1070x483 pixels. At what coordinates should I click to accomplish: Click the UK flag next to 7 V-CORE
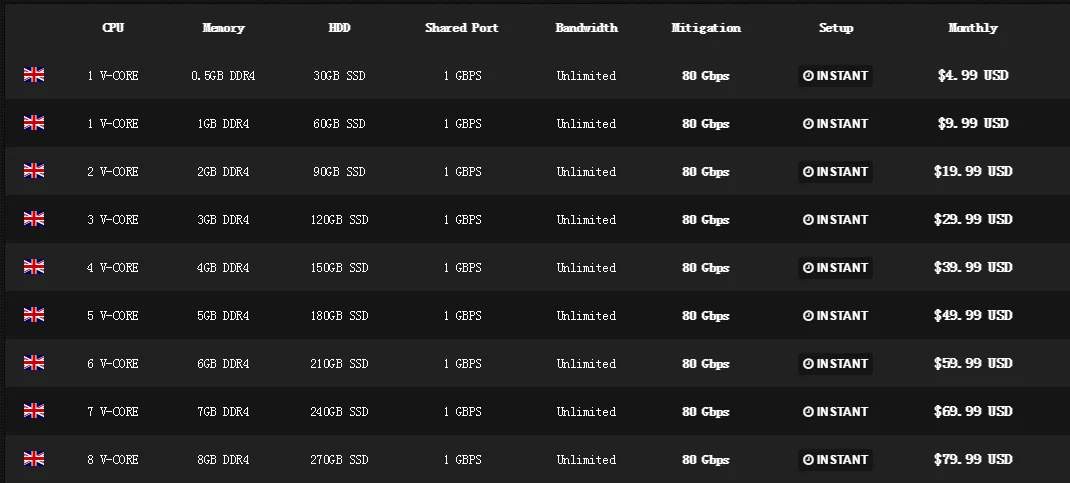click(34, 411)
